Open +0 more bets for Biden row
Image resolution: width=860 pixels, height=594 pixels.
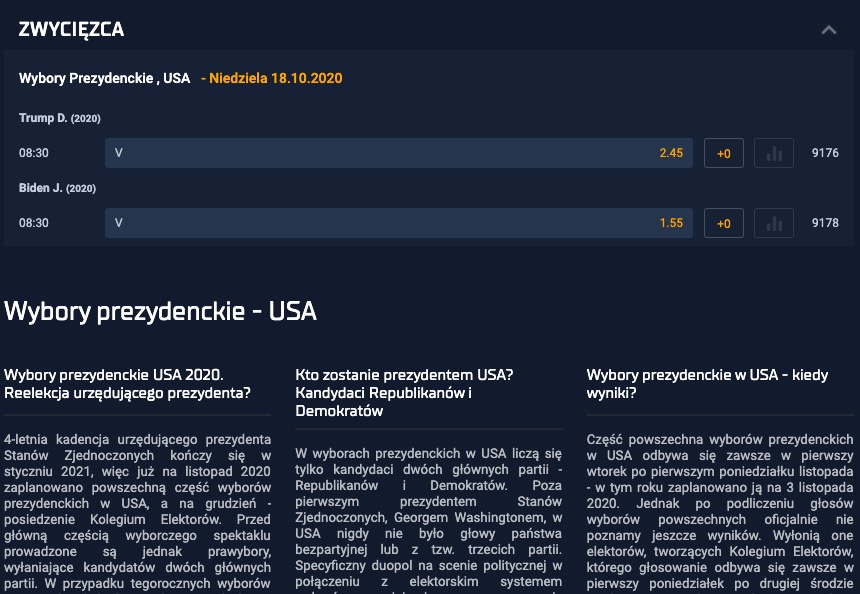[724, 223]
